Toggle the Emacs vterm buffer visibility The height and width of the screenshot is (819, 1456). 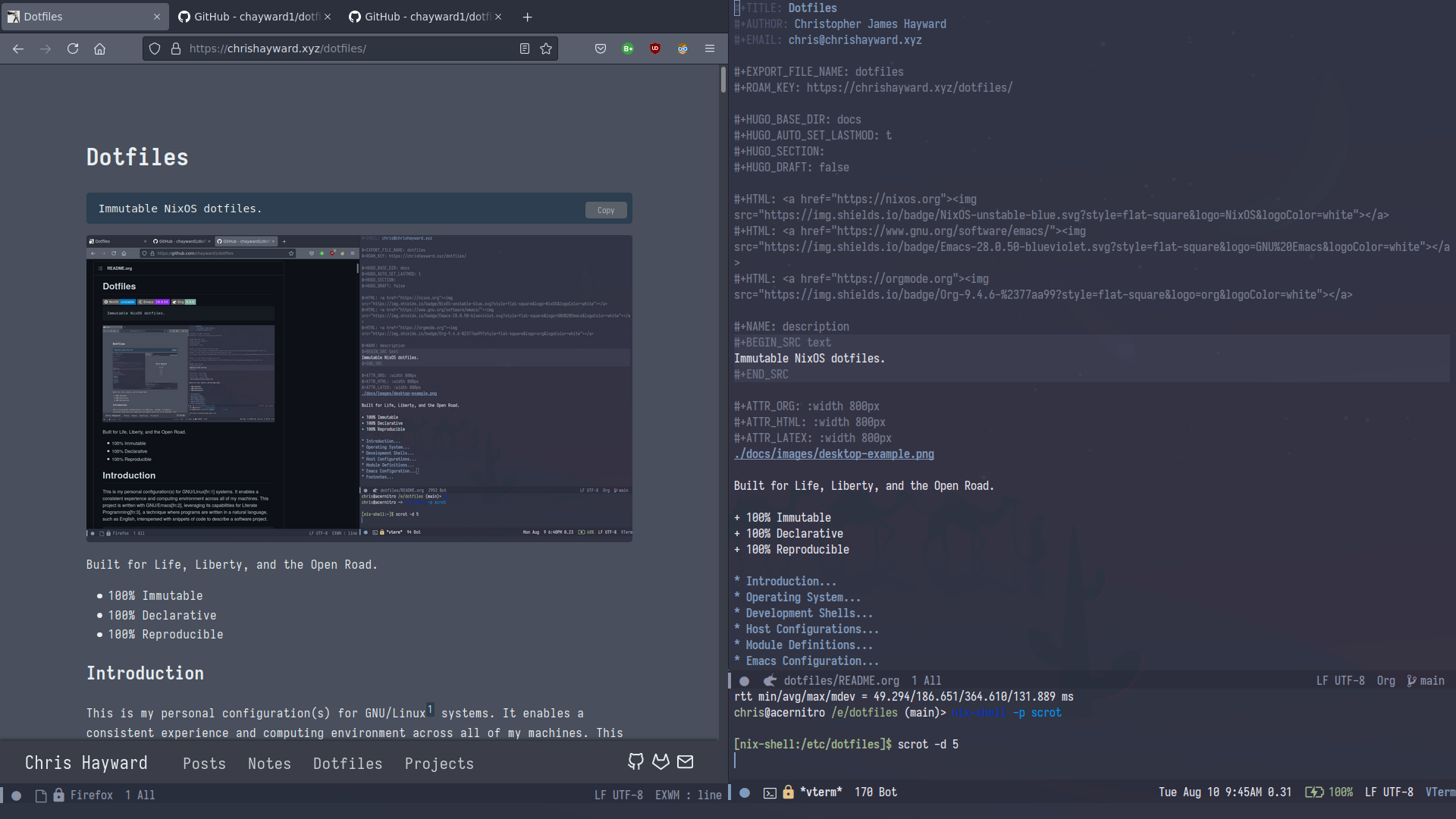tap(769, 791)
